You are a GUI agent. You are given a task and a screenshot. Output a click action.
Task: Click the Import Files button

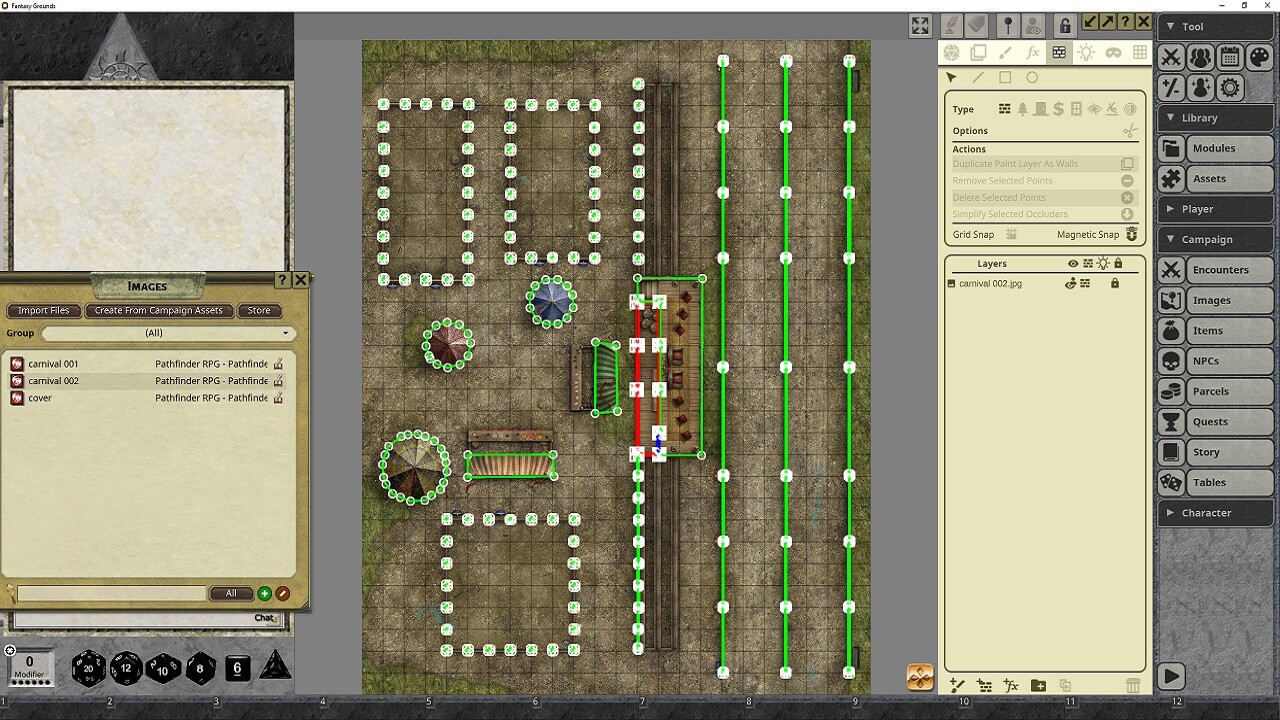(43, 310)
